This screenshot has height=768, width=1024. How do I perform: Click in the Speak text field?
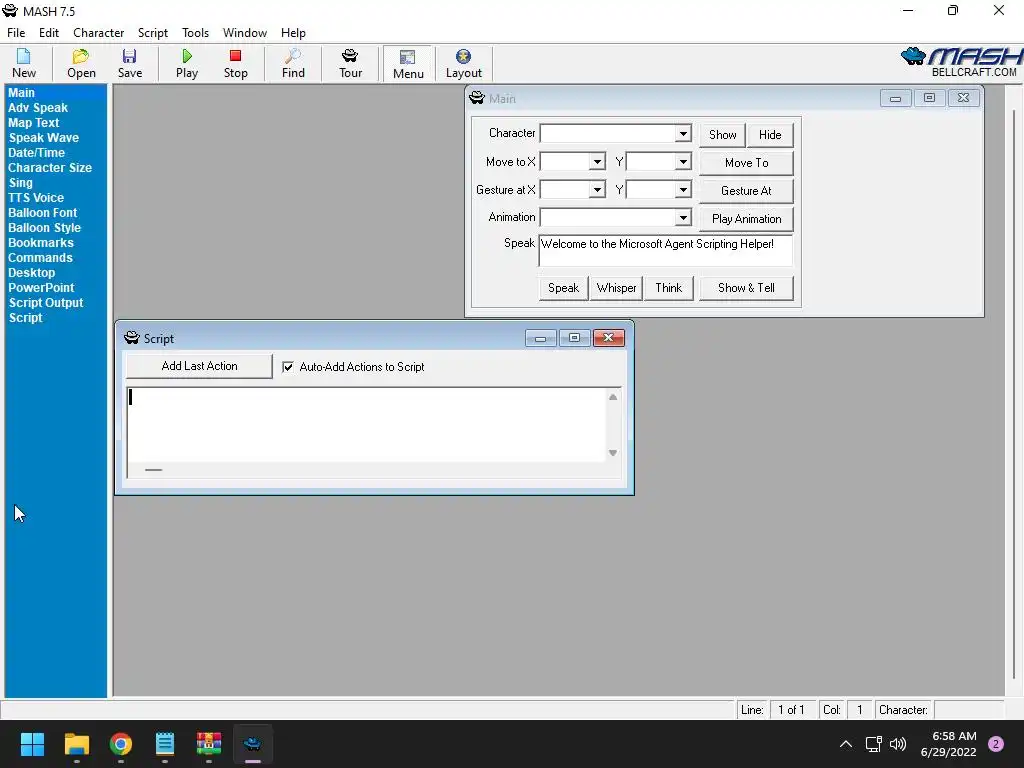[x=665, y=251]
